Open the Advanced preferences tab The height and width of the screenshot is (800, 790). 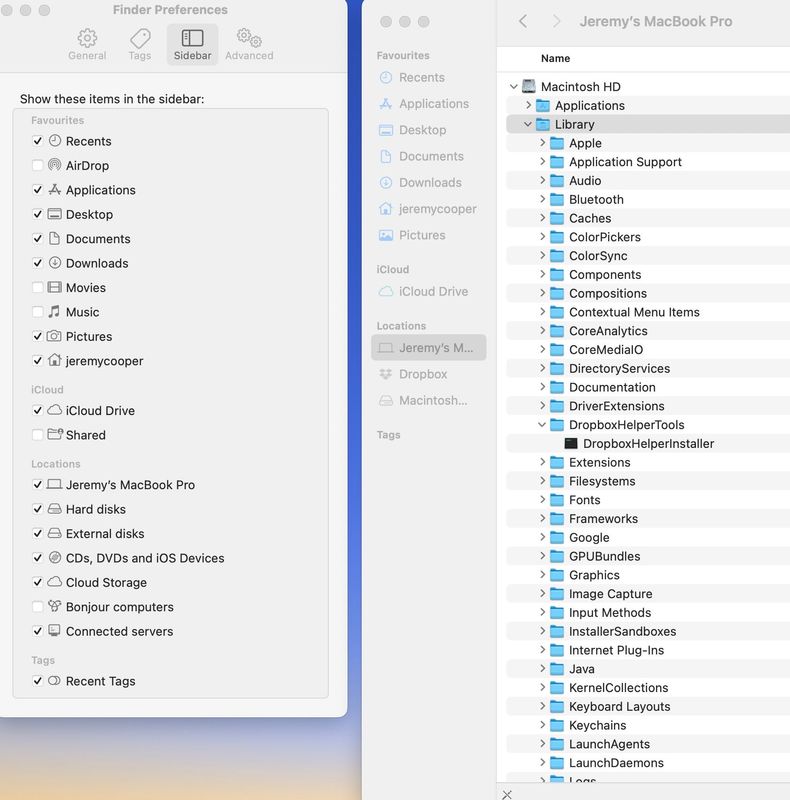(249, 44)
